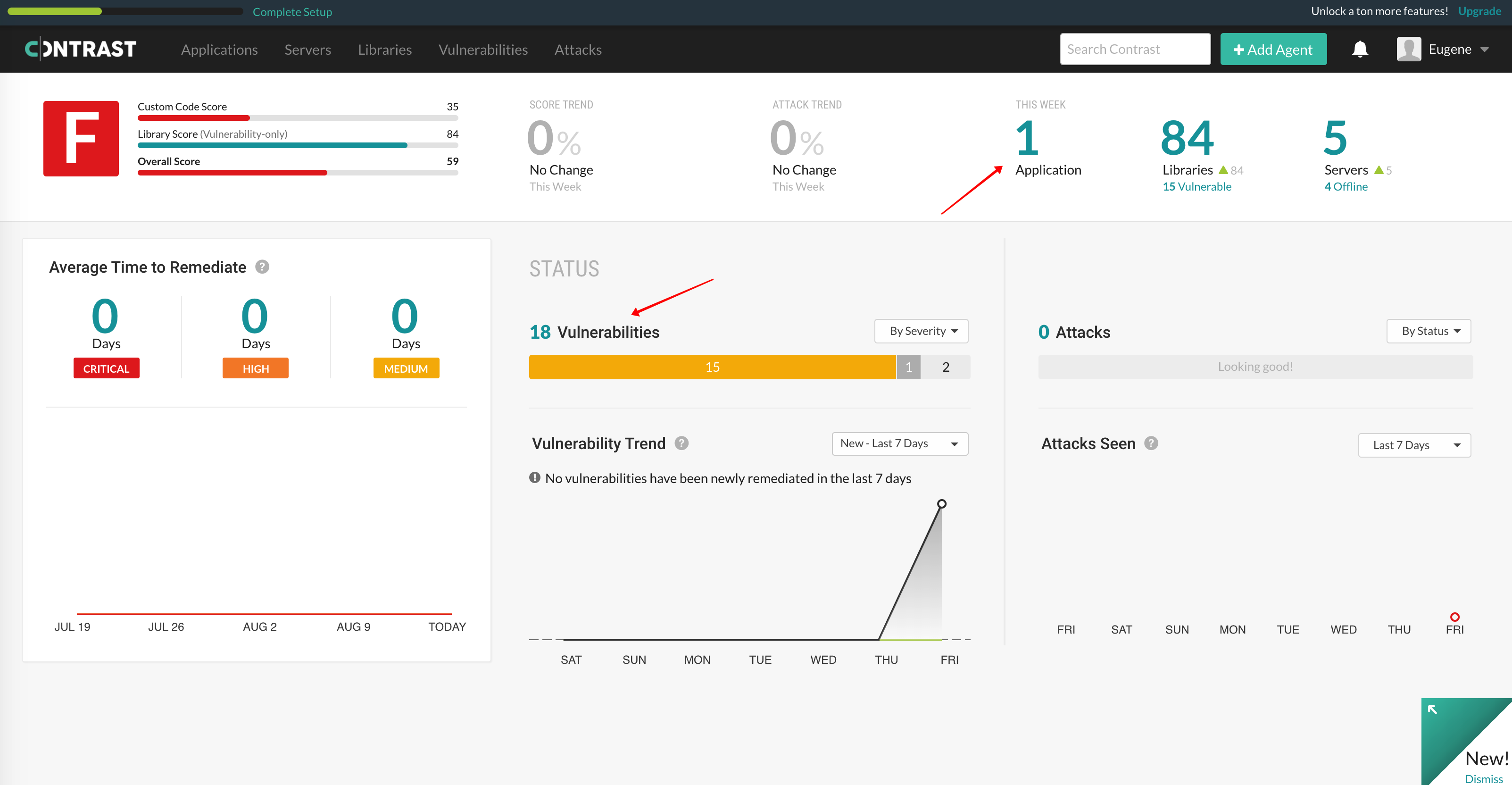Click the Complete Setup link
Image resolution: width=1512 pixels, height=785 pixels.
coord(292,12)
